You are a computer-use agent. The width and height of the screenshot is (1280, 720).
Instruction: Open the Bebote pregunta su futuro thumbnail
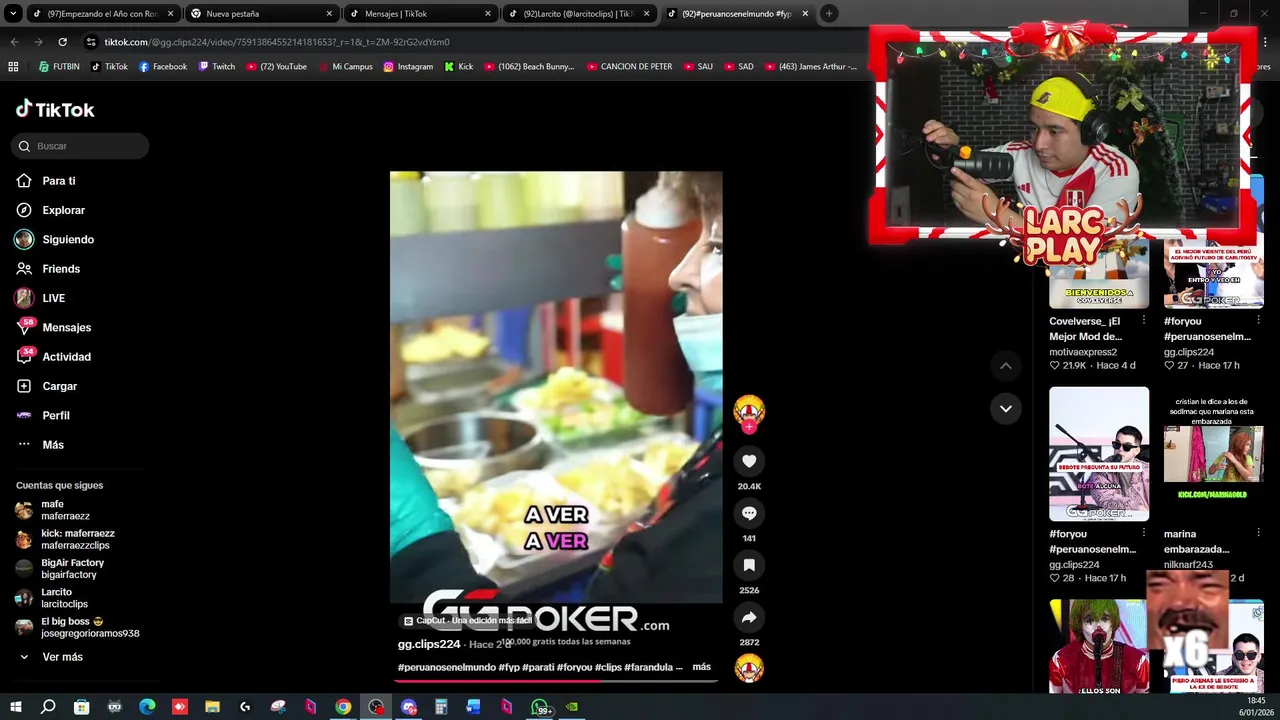(x=1099, y=454)
